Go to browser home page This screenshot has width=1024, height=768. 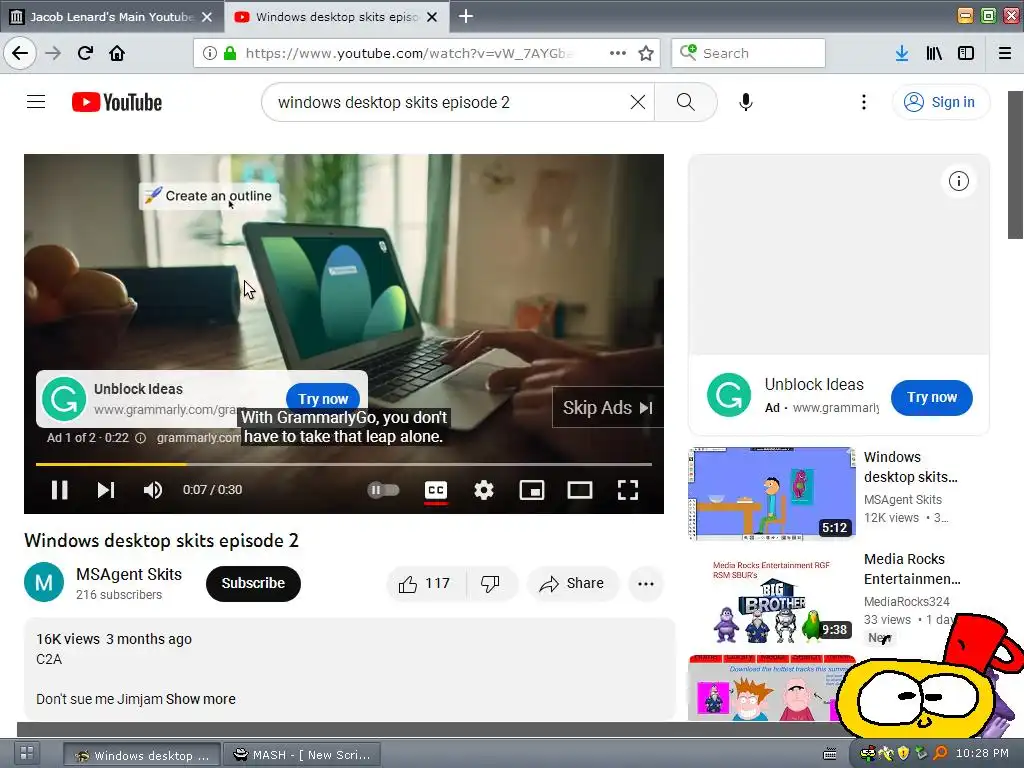117,53
